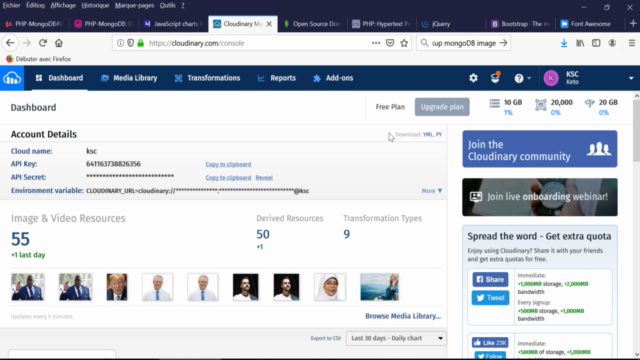
Task: Open the Fichier menu
Action: pyautogui.click(x=11, y=5)
